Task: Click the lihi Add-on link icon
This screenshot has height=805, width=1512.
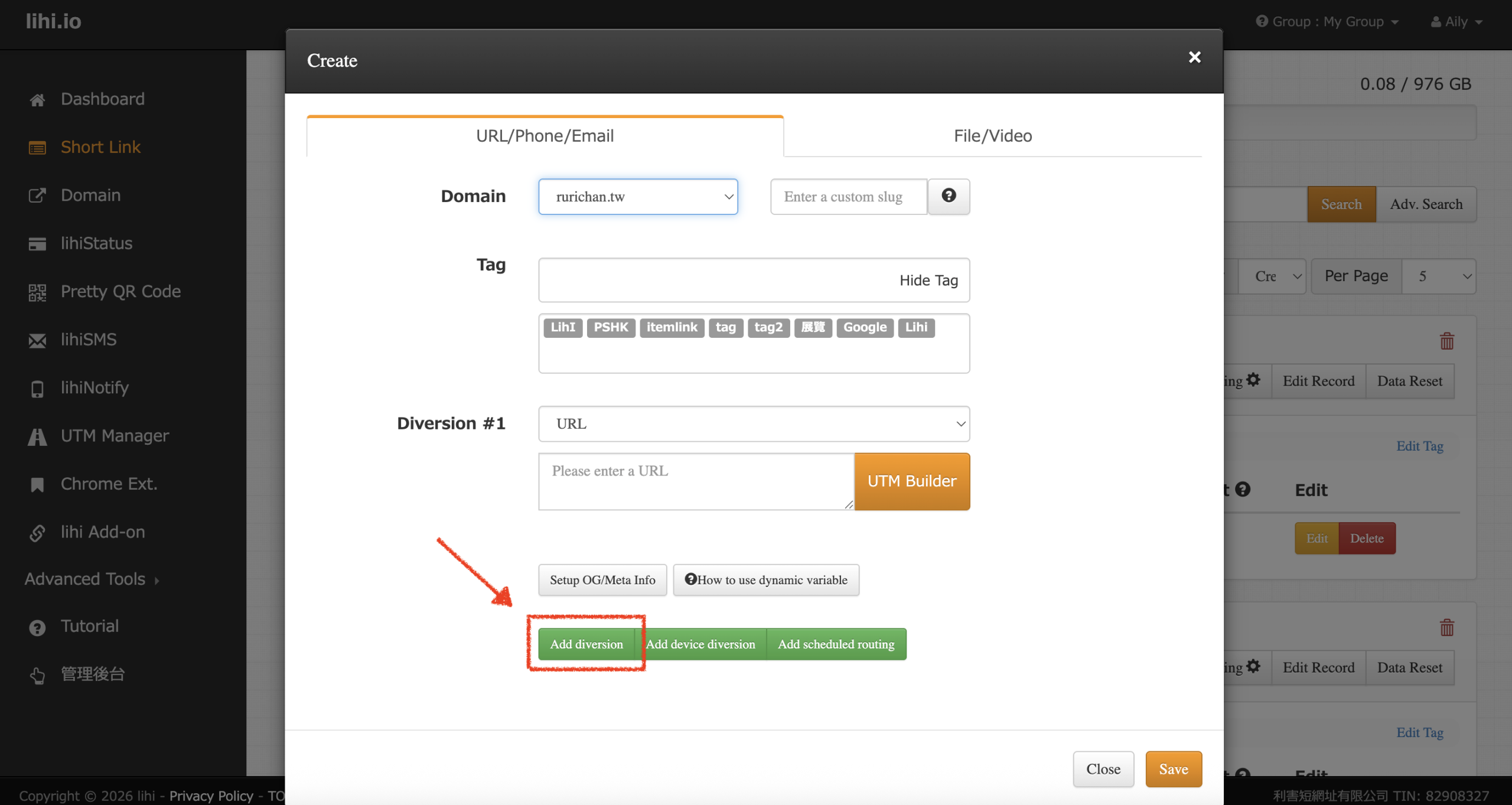Action: coord(37,533)
